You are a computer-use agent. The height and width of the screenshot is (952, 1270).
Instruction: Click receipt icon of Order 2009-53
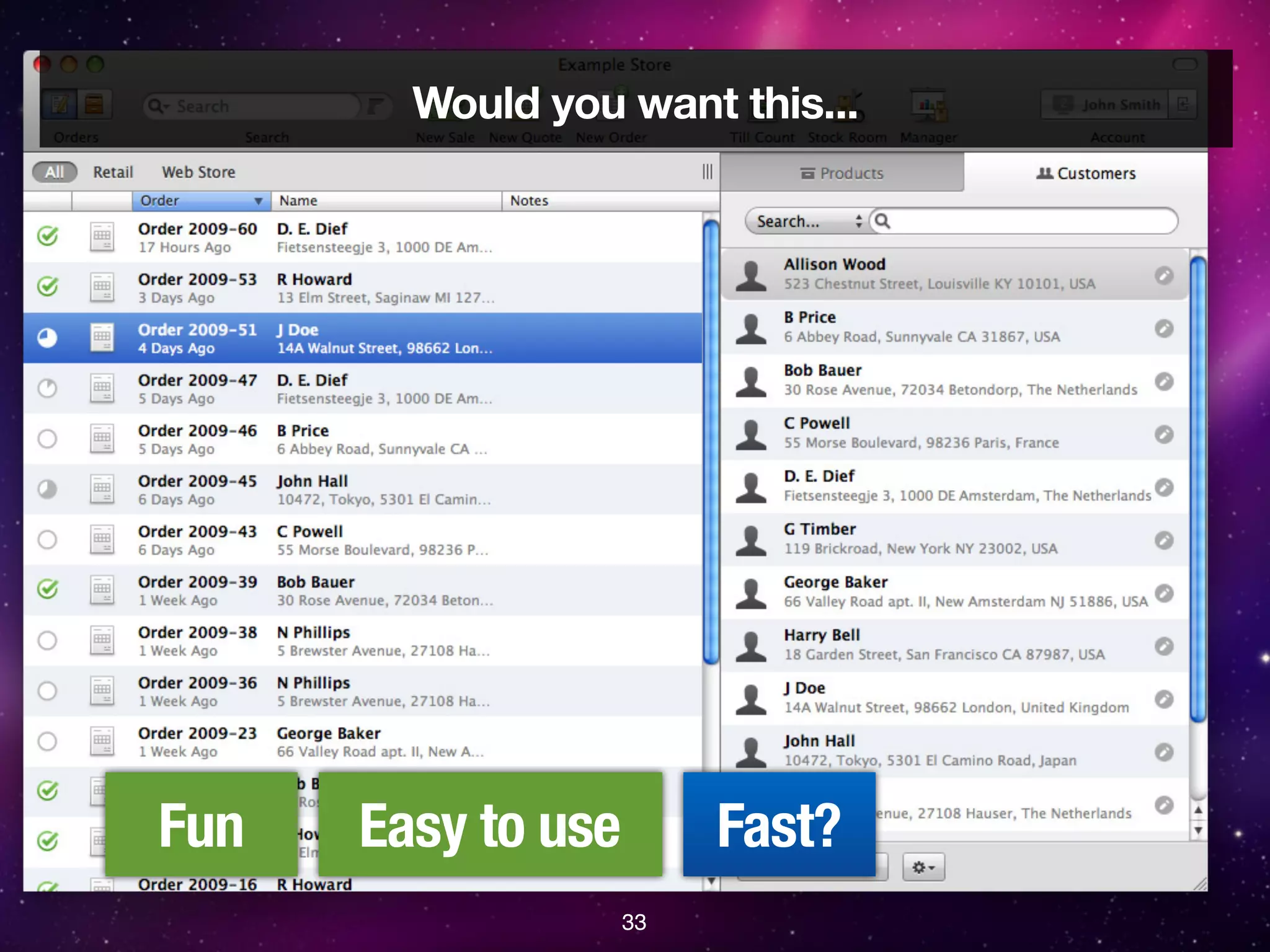[x=102, y=288]
